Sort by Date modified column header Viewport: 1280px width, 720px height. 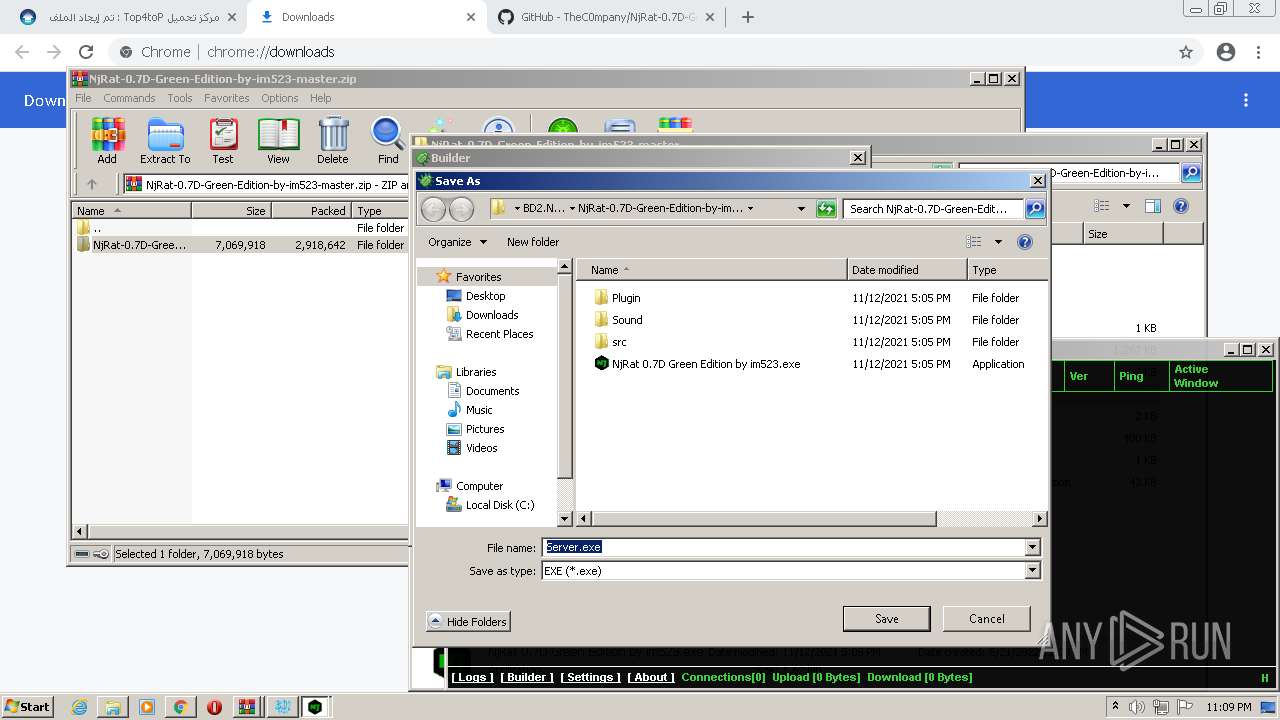click(906, 270)
